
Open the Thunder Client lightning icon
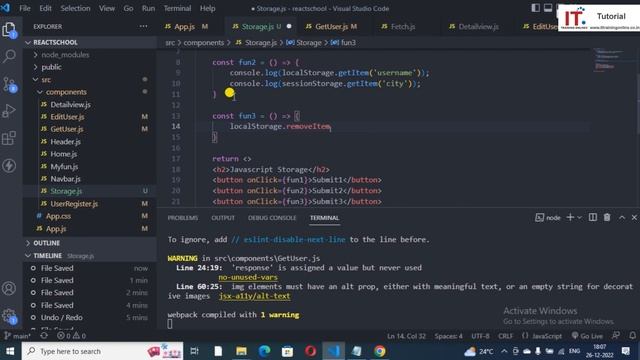(9, 166)
